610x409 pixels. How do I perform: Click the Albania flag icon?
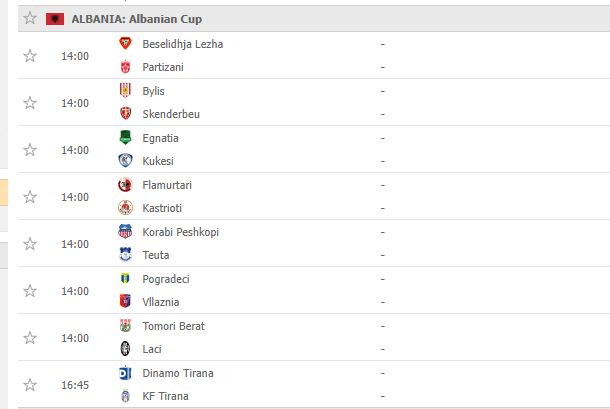click(55, 19)
